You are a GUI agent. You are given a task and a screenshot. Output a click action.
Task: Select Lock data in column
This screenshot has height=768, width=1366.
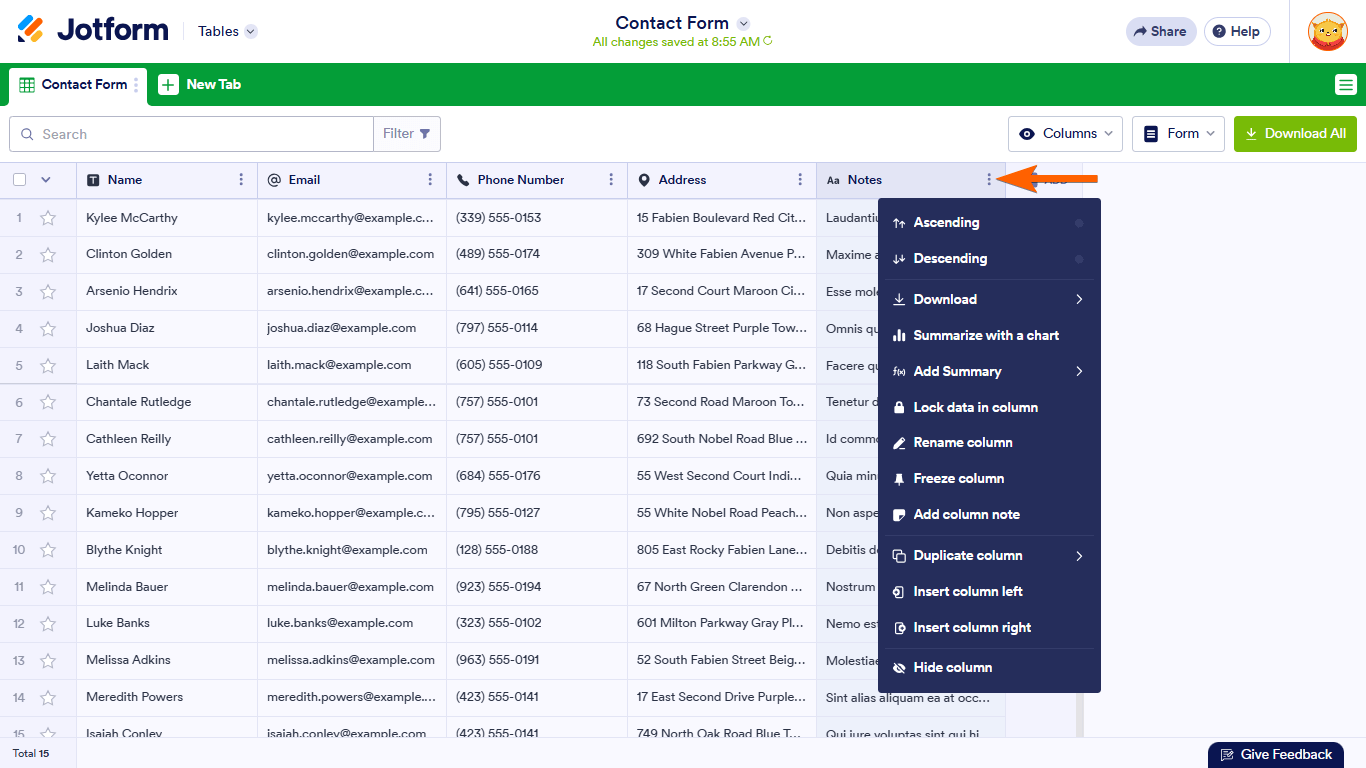click(989, 407)
